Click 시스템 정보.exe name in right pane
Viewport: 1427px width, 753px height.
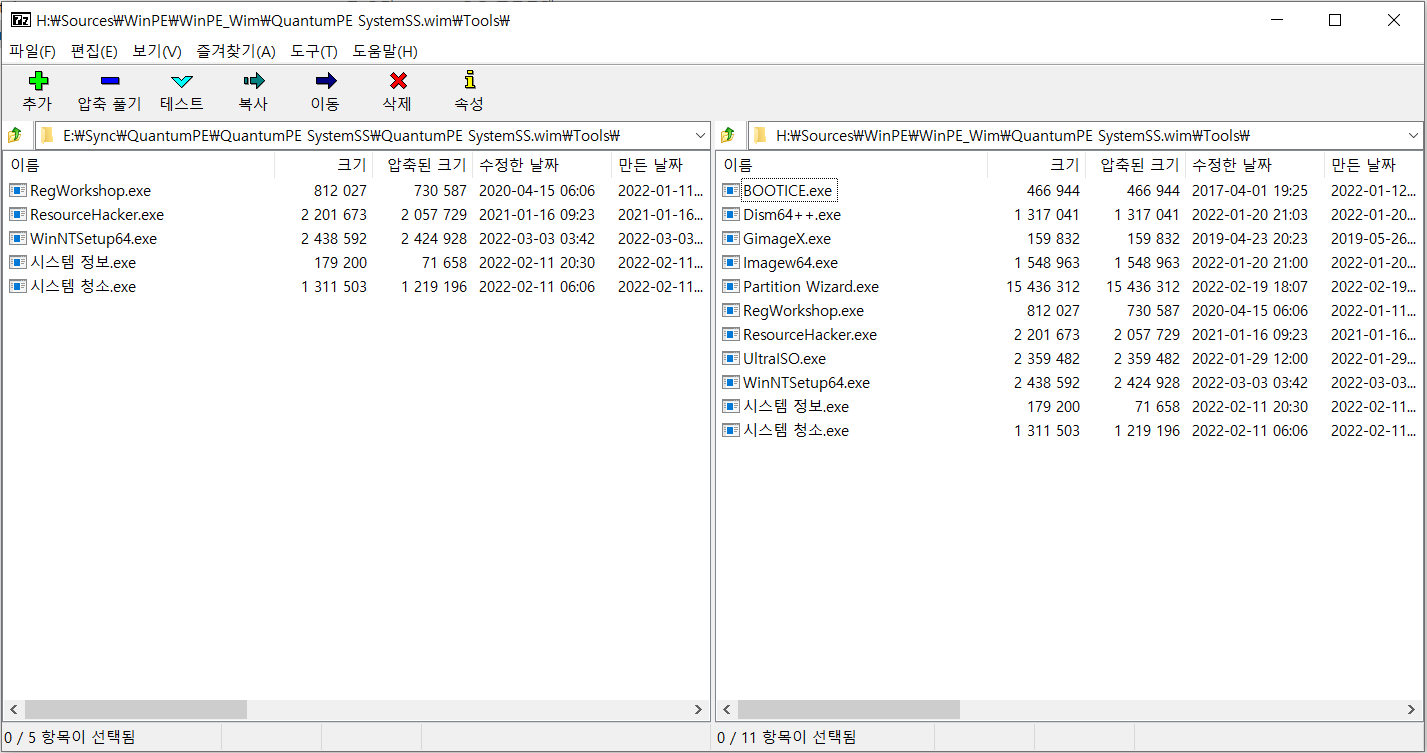pyautogui.click(x=796, y=406)
